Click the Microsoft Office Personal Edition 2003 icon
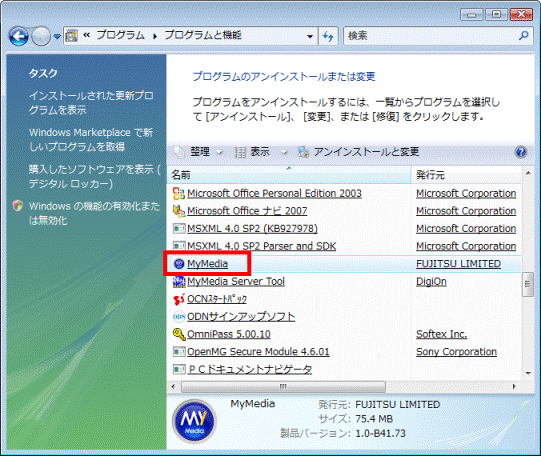This screenshot has width=541, height=456. tap(179, 194)
